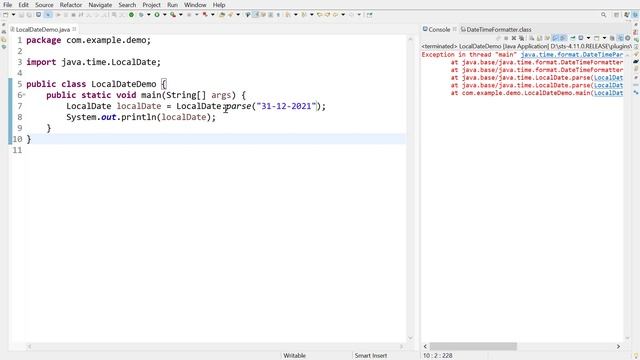The width and height of the screenshot is (640, 360).
Task: Click the Display Selected Console icon
Action: coord(580,38)
